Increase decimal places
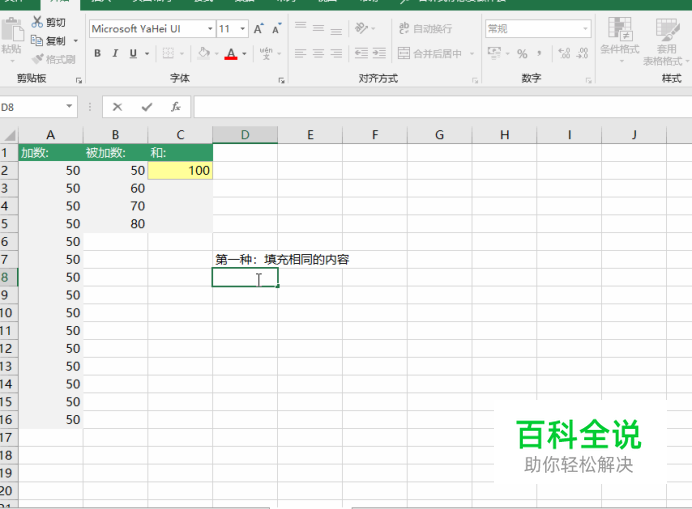This screenshot has width=692, height=509. point(564,53)
